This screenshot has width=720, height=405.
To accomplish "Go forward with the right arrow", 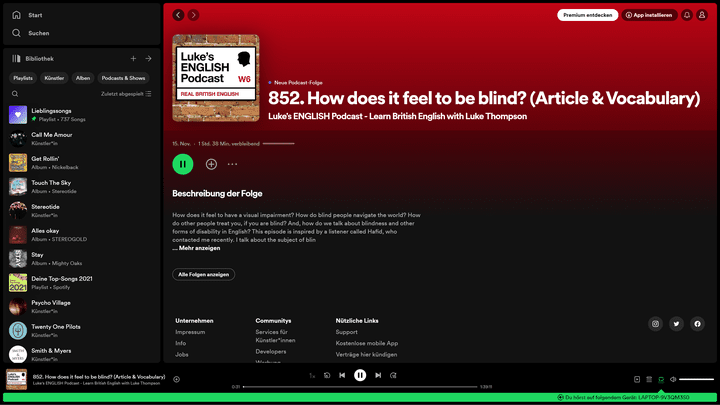I will (193, 15).
